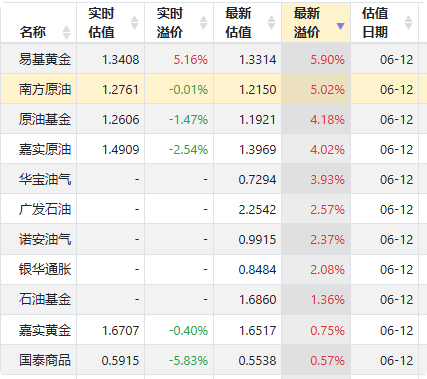The height and width of the screenshot is (379, 427).
Task: Sort by 估值日期 column arrows
Action: pyautogui.click(x=409, y=23)
